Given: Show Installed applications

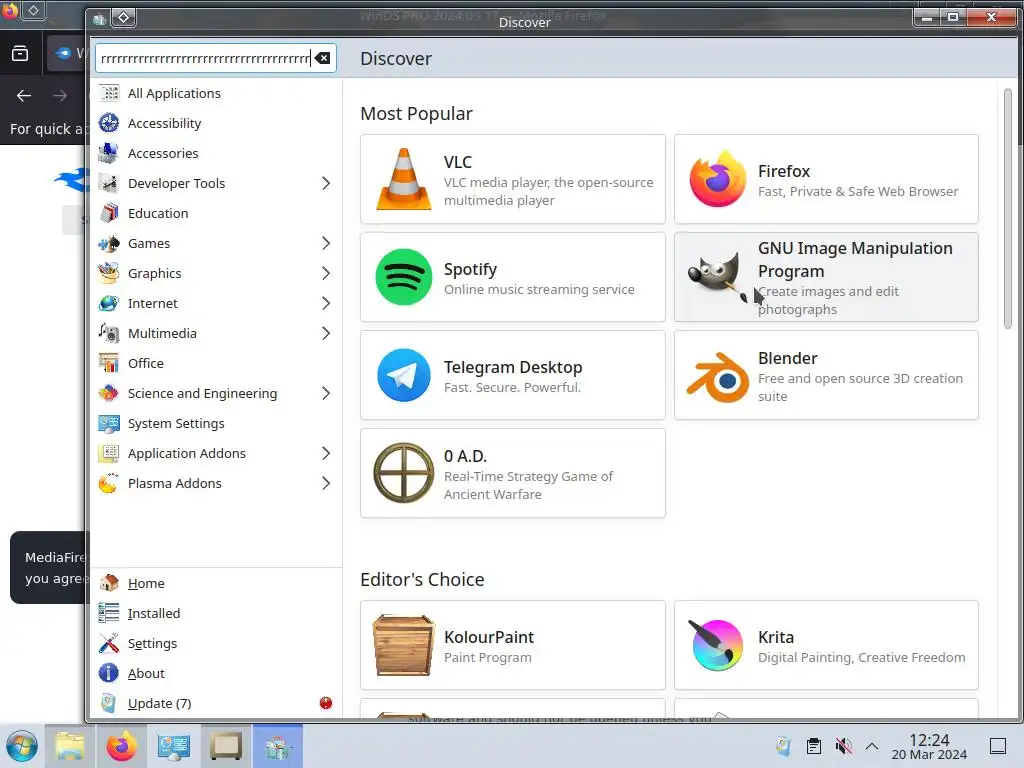Looking at the screenshot, I should pyautogui.click(x=216, y=613).
